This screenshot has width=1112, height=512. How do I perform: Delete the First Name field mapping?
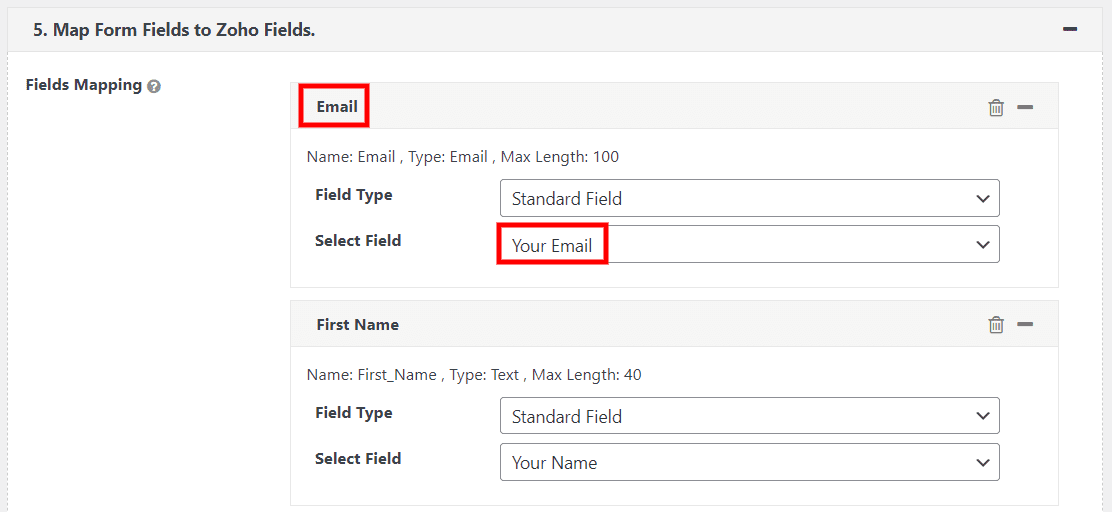coord(995,324)
